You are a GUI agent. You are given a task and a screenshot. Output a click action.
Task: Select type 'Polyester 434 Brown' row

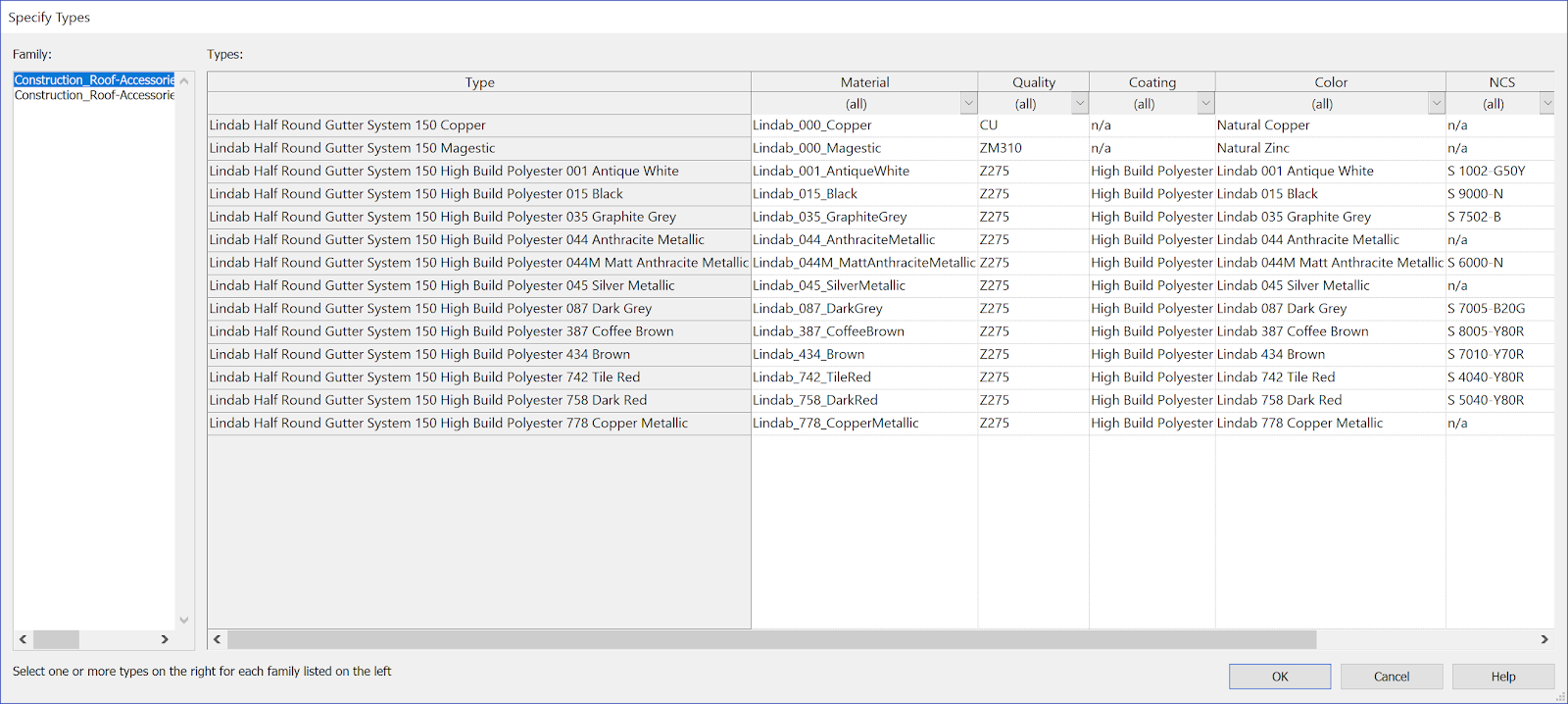[x=479, y=354]
